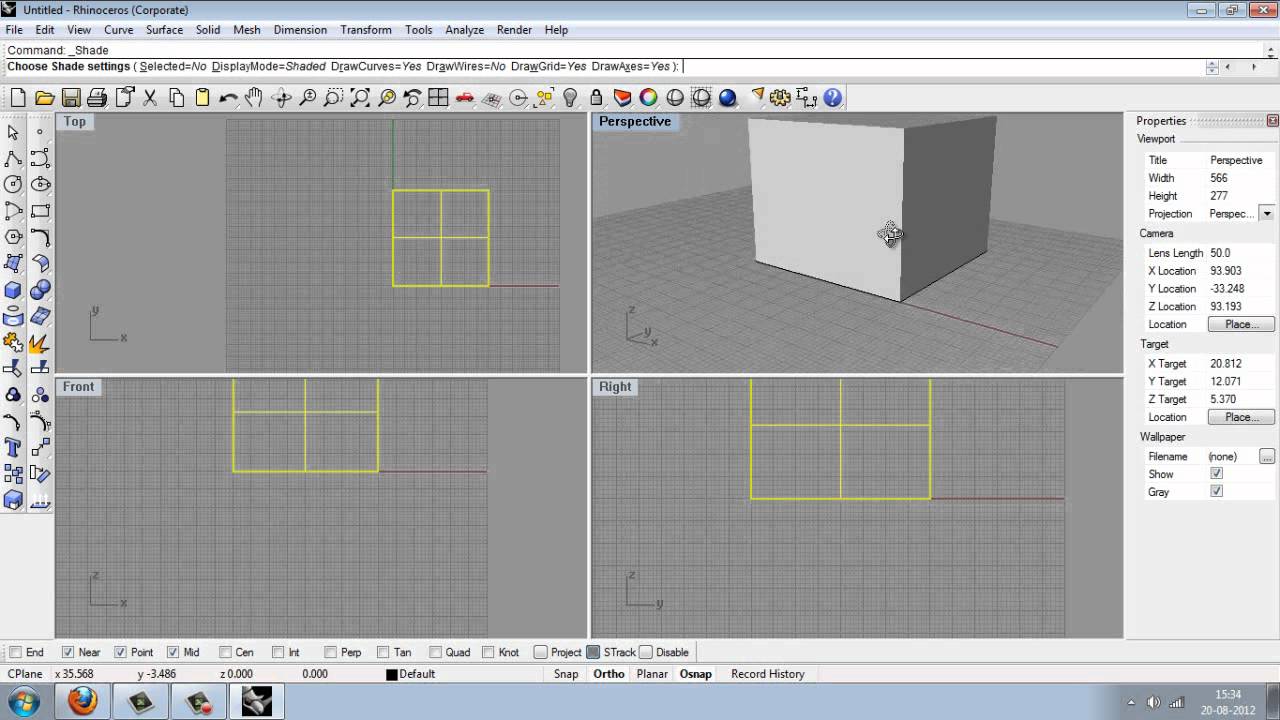The image size is (1280, 720).
Task: Open the Curve menu
Action: 118,30
